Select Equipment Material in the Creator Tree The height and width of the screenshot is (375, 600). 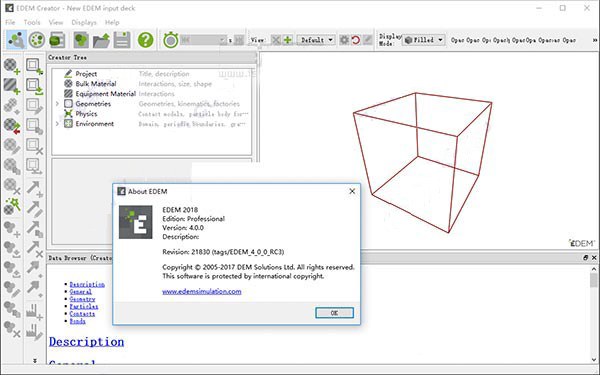point(106,94)
